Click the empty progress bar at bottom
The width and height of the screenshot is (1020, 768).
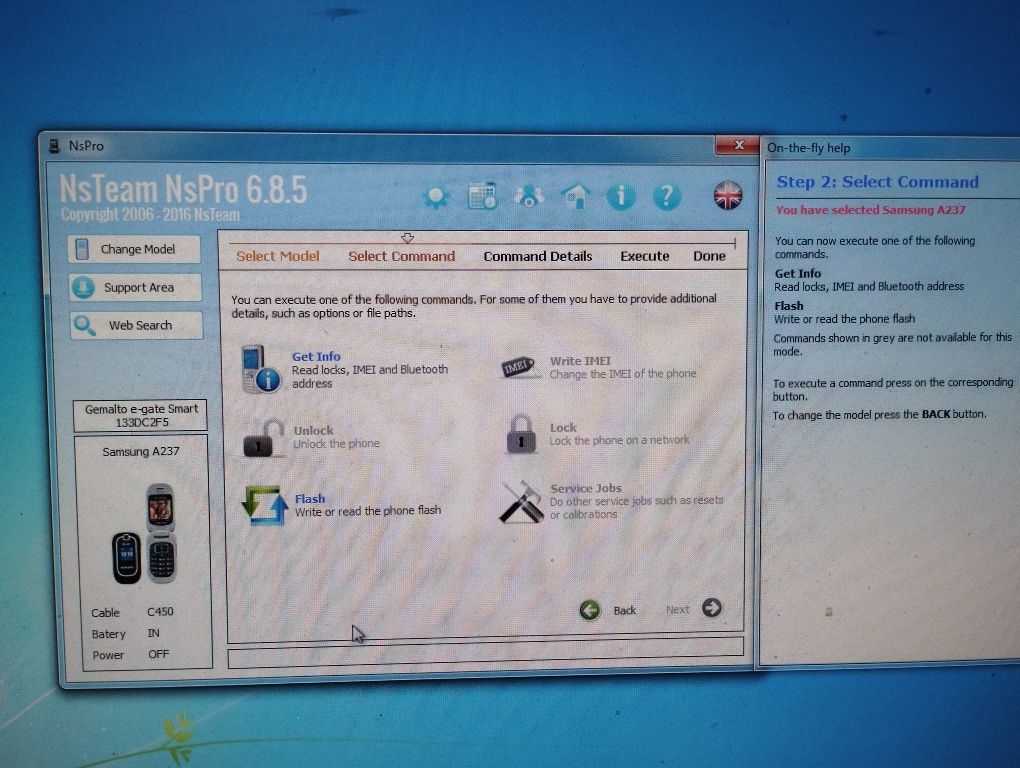(x=485, y=653)
